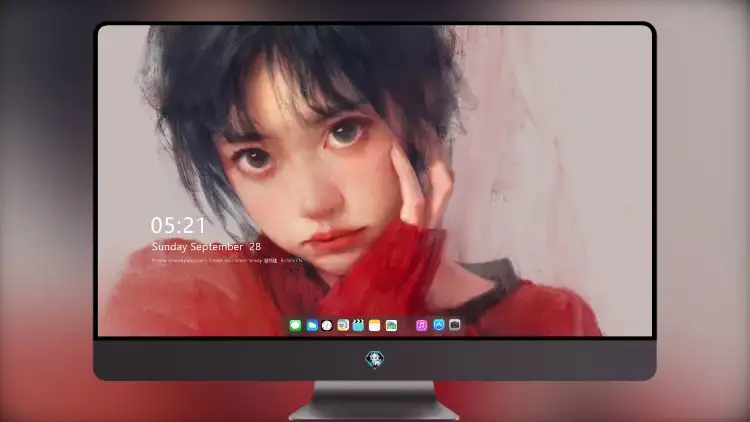Launch the yellow Pages document dock icon
The height and width of the screenshot is (422, 750).
(343, 325)
